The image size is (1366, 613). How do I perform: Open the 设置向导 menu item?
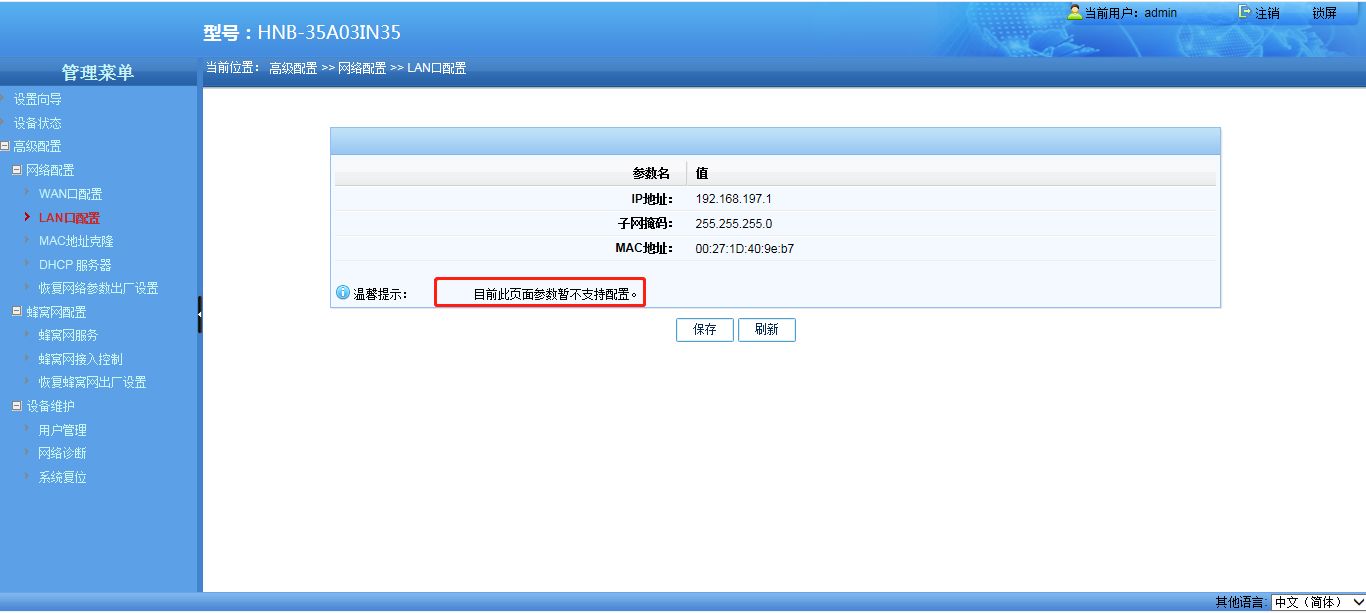pyautogui.click(x=37, y=99)
